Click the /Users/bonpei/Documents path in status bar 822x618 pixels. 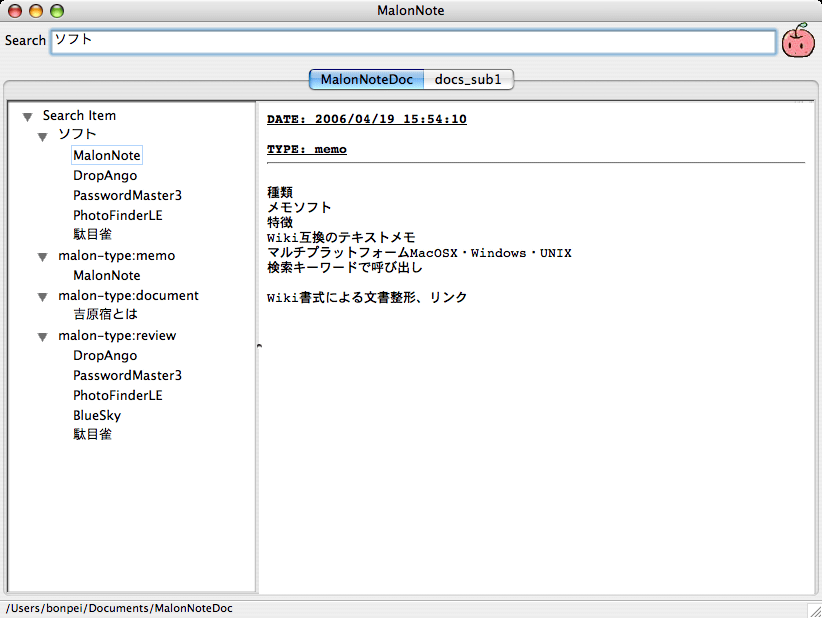click(x=119, y=609)
